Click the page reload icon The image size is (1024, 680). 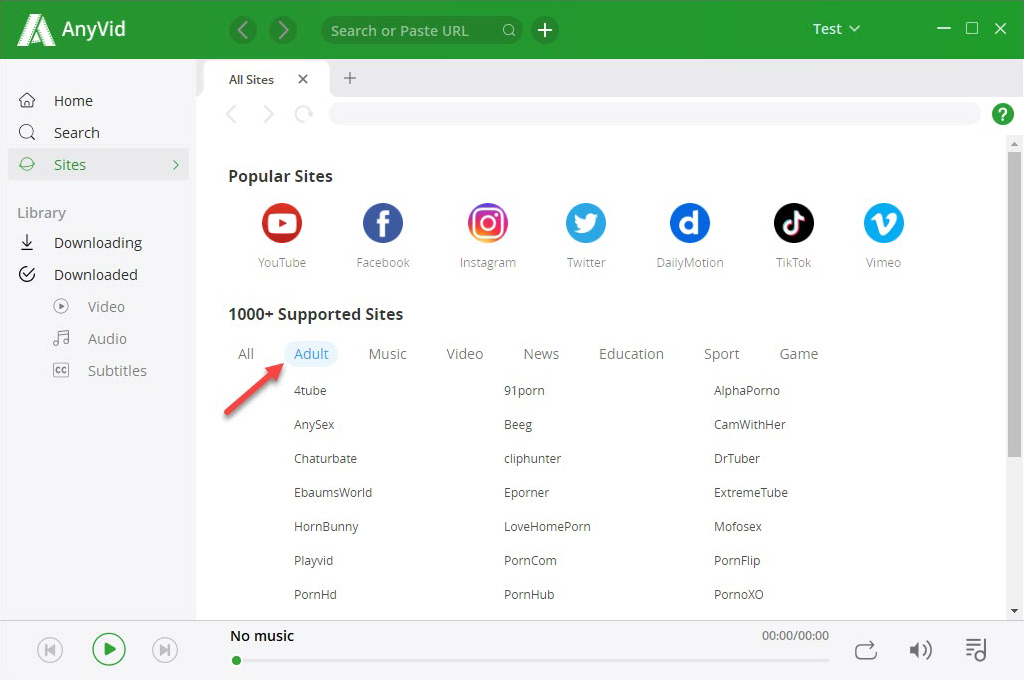tap(304, 114)
